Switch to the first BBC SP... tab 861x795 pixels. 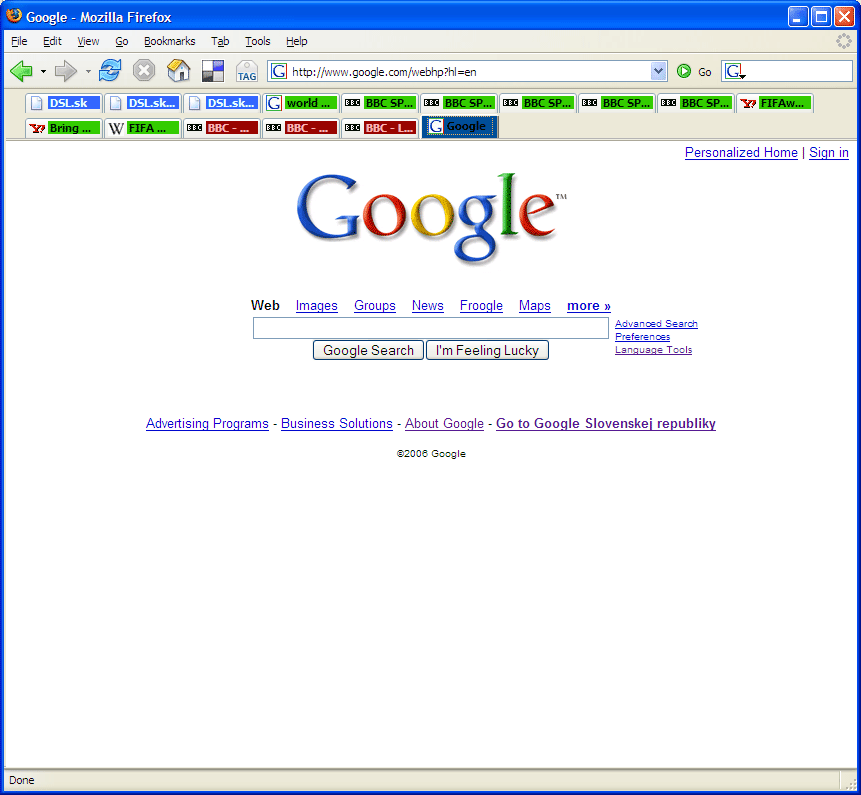(380, 103)
